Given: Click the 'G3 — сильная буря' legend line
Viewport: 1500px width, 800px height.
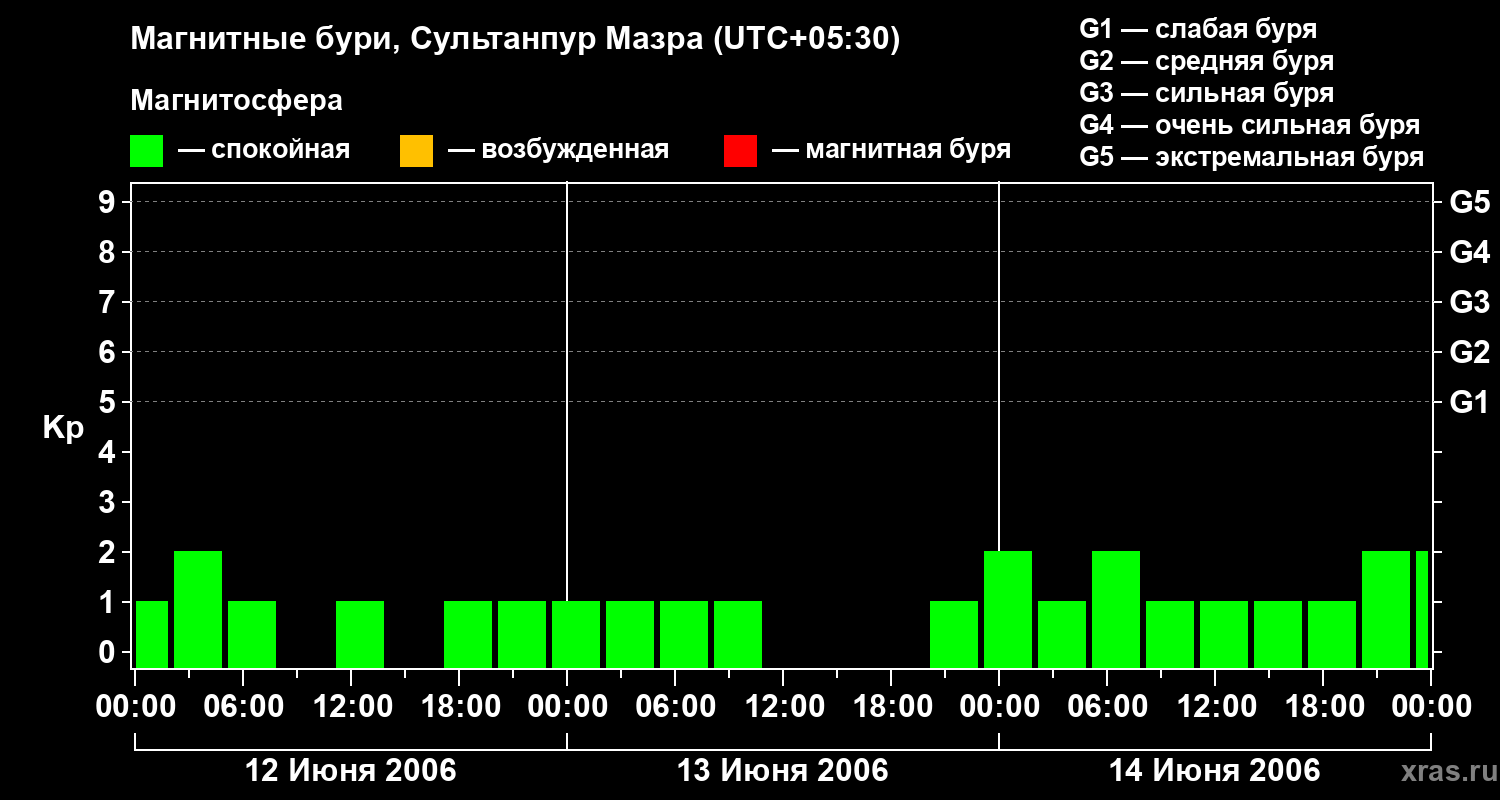Looking at the screenshot, I should (1207, 93).
